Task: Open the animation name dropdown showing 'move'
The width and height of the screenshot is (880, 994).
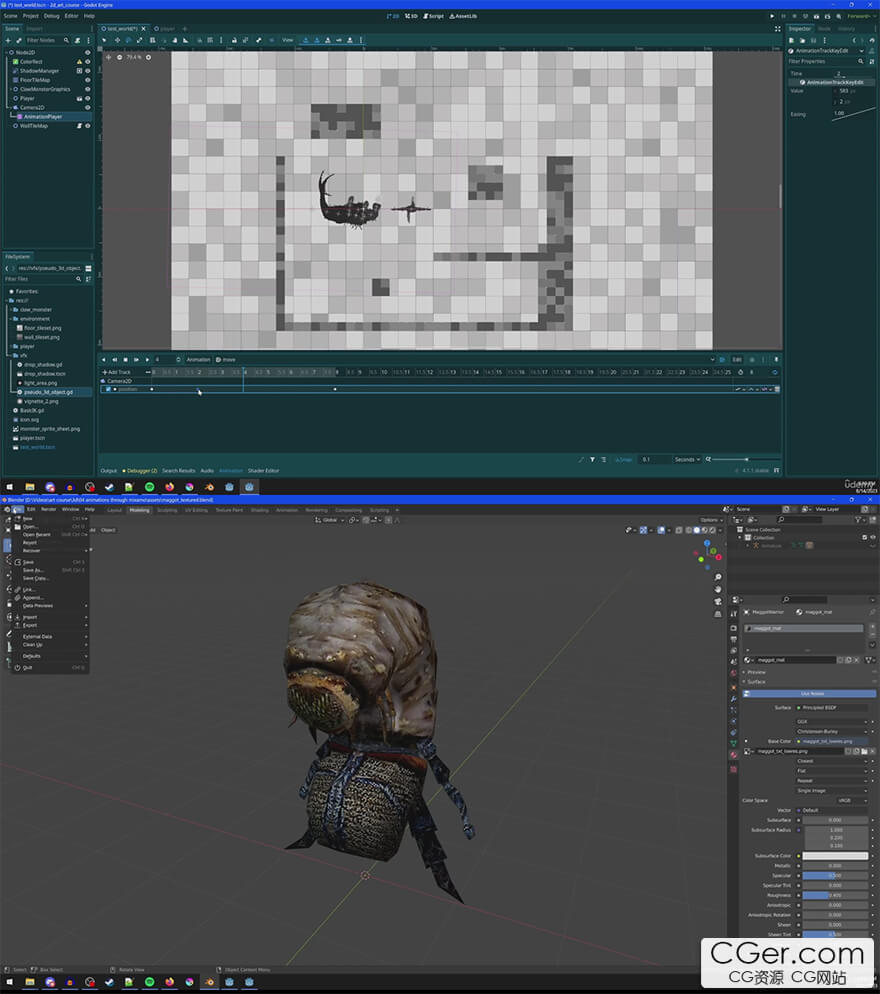Action: (465, 359)
